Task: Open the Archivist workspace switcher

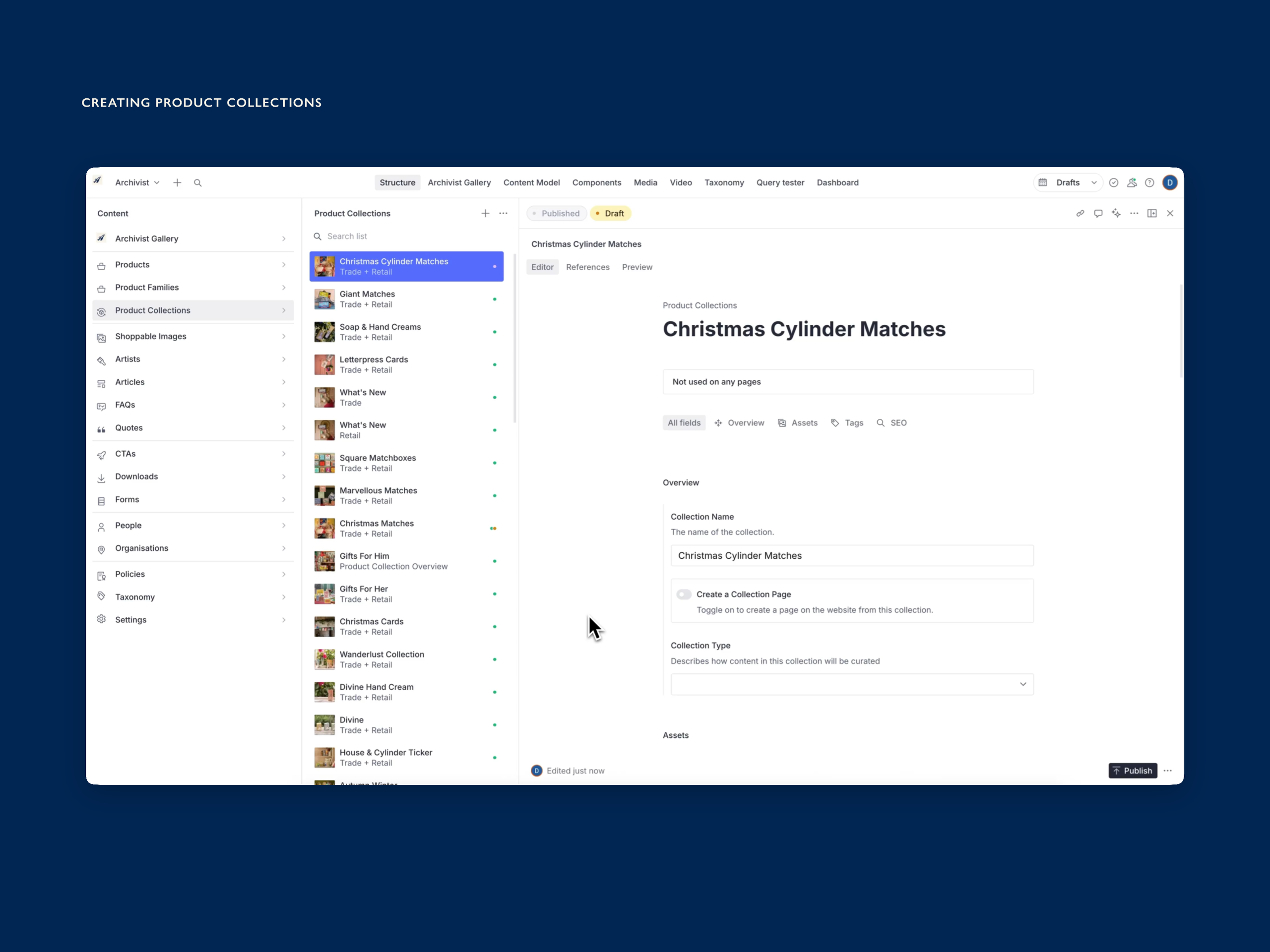Action: (x=137, y=182)
